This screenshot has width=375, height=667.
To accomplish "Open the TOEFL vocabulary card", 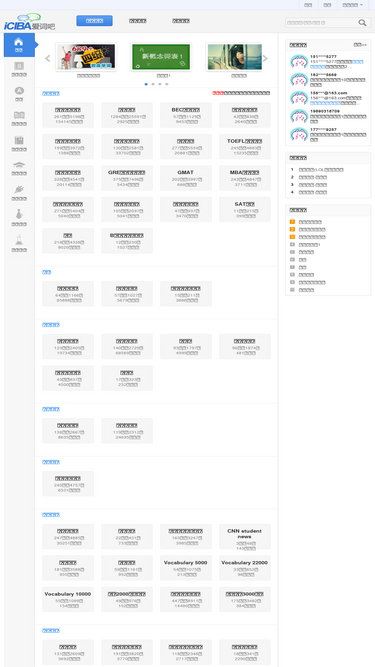I will (245, 146).
